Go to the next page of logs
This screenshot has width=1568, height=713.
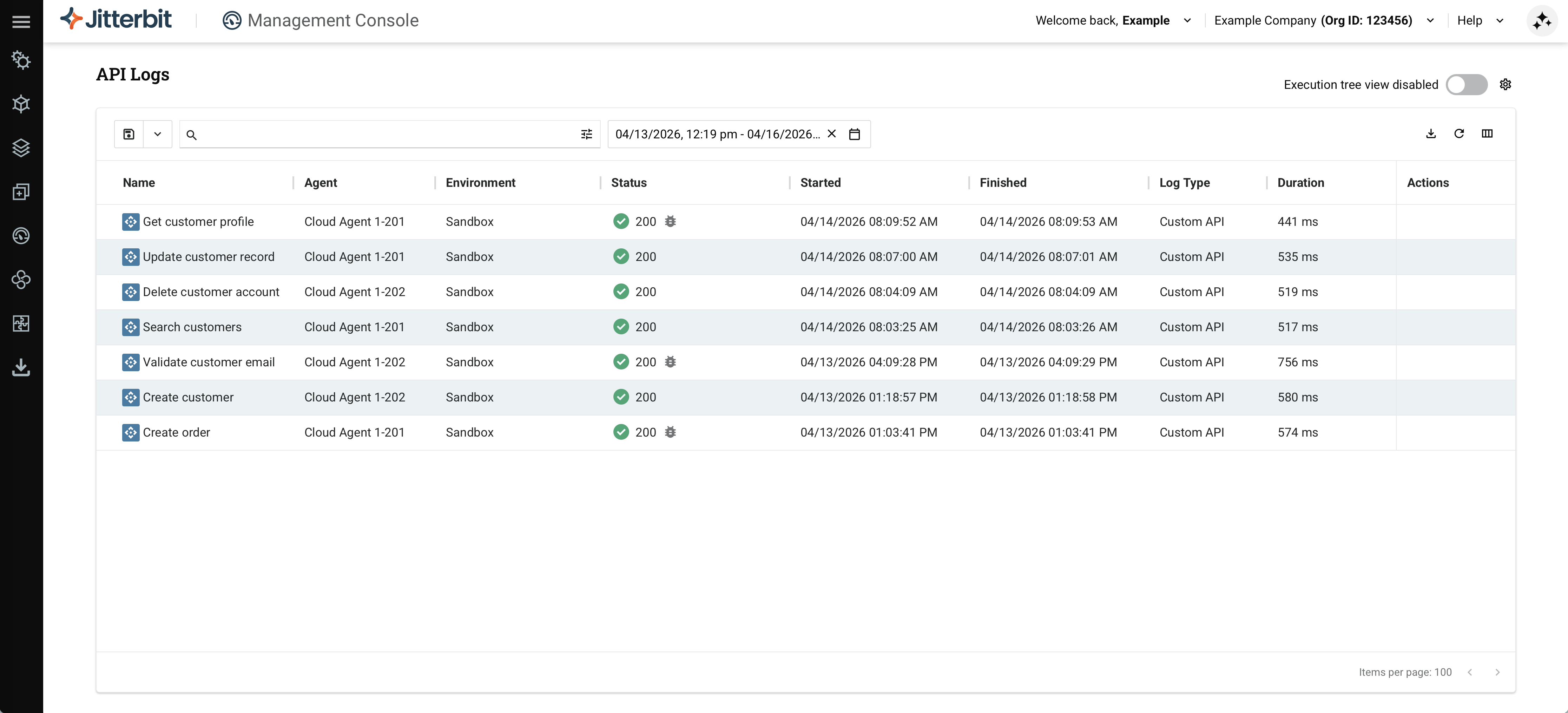pos(1497,672)
